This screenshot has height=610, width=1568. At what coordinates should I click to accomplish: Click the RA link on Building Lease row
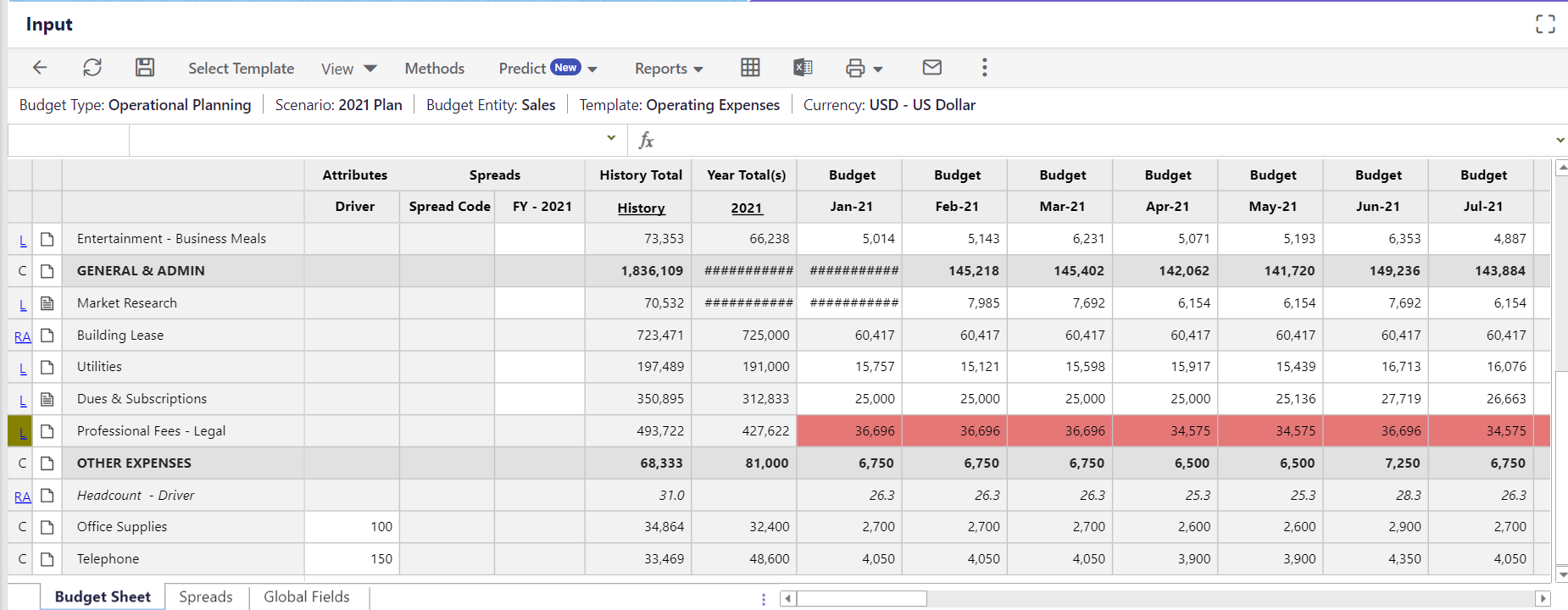coord(22,336)
